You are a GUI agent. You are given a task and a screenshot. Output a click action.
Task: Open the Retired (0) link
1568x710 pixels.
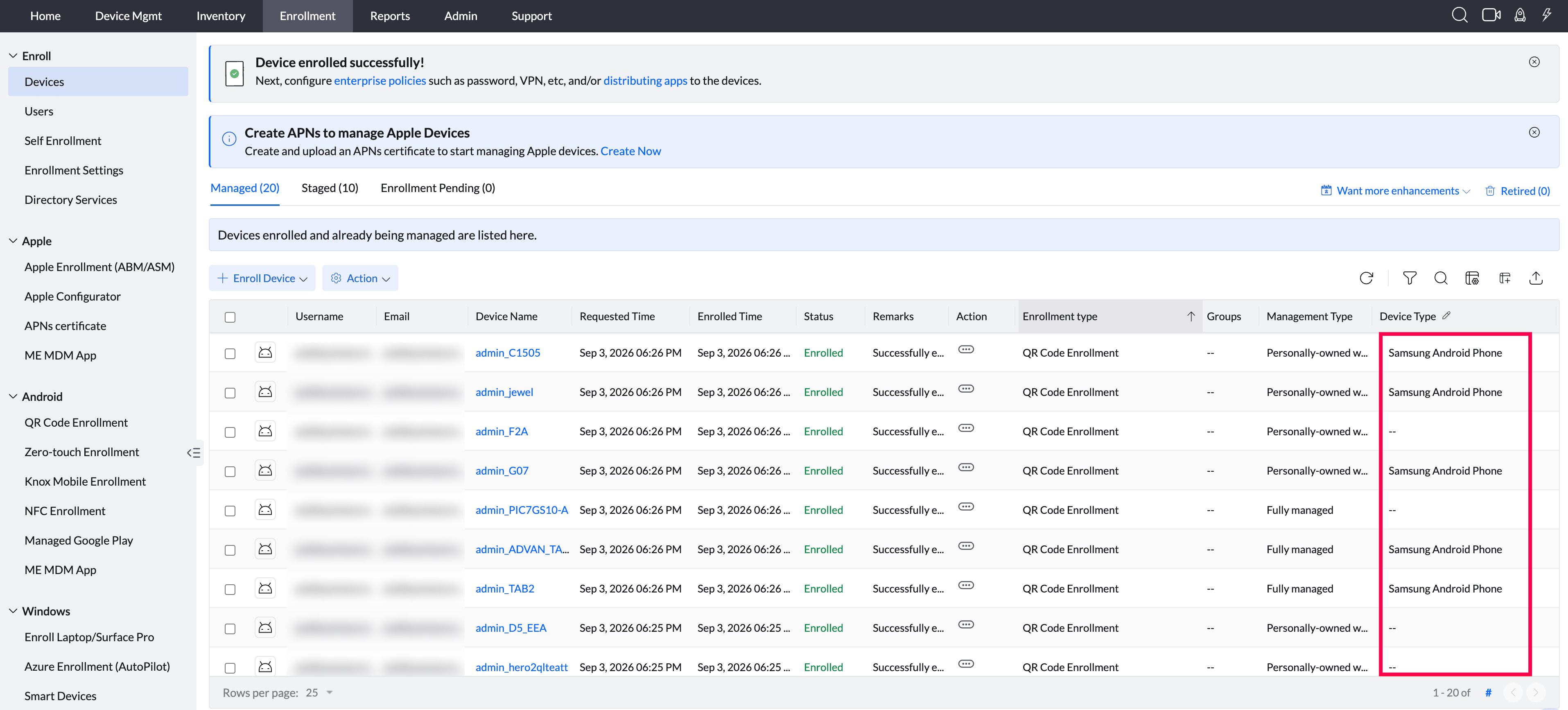point(1517,190)
